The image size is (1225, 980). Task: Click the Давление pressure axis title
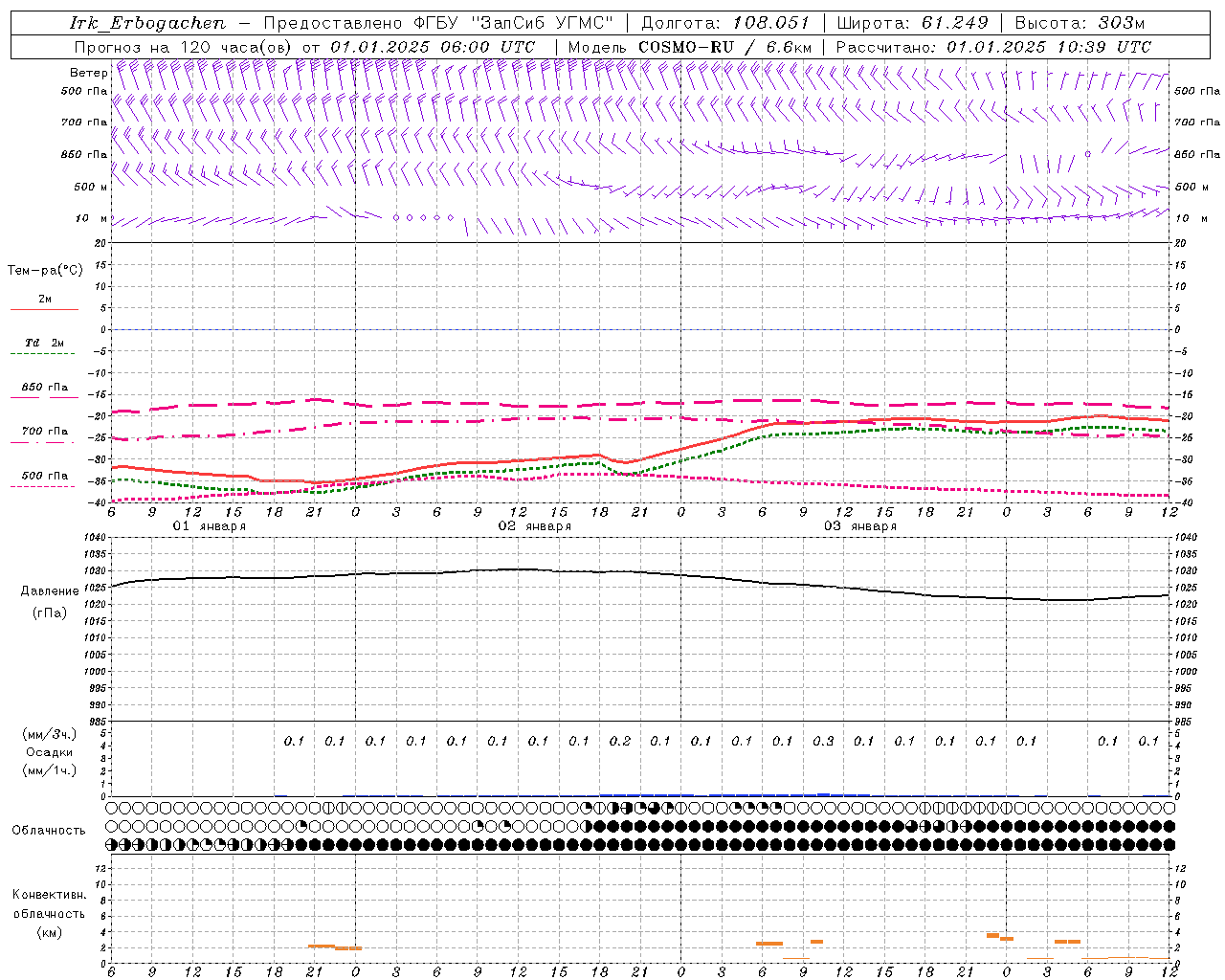pyautogui.click(x=50, y=591)
